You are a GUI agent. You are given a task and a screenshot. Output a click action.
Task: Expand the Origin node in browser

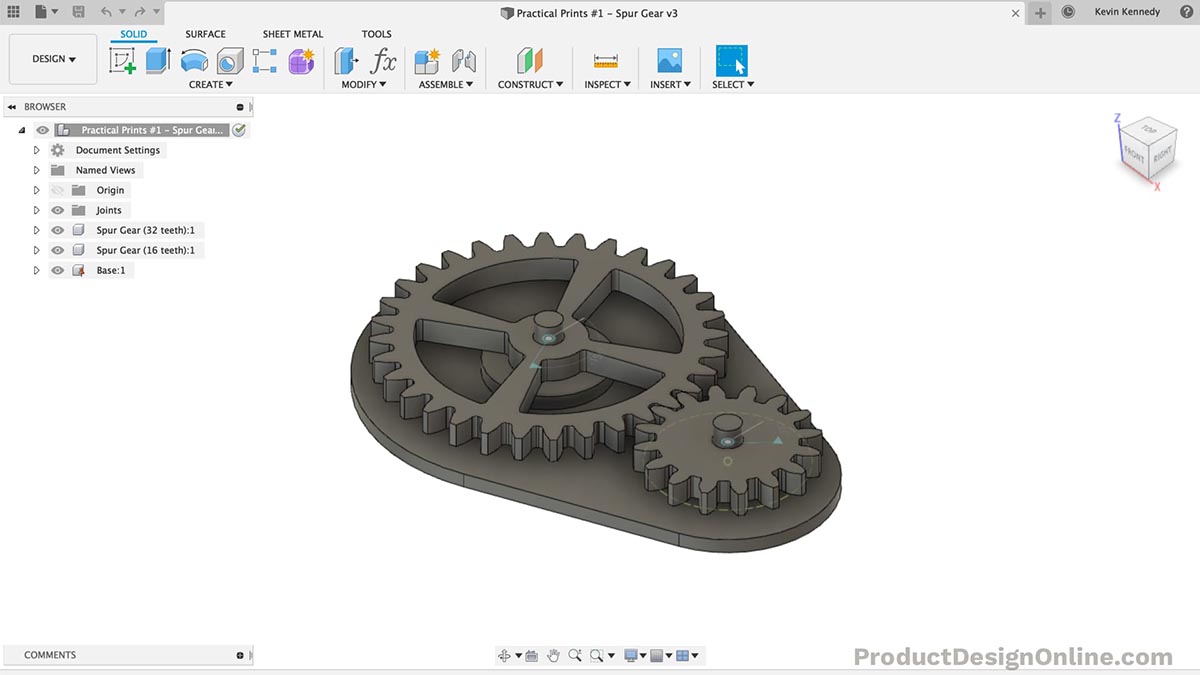click(x=35, y=189)
